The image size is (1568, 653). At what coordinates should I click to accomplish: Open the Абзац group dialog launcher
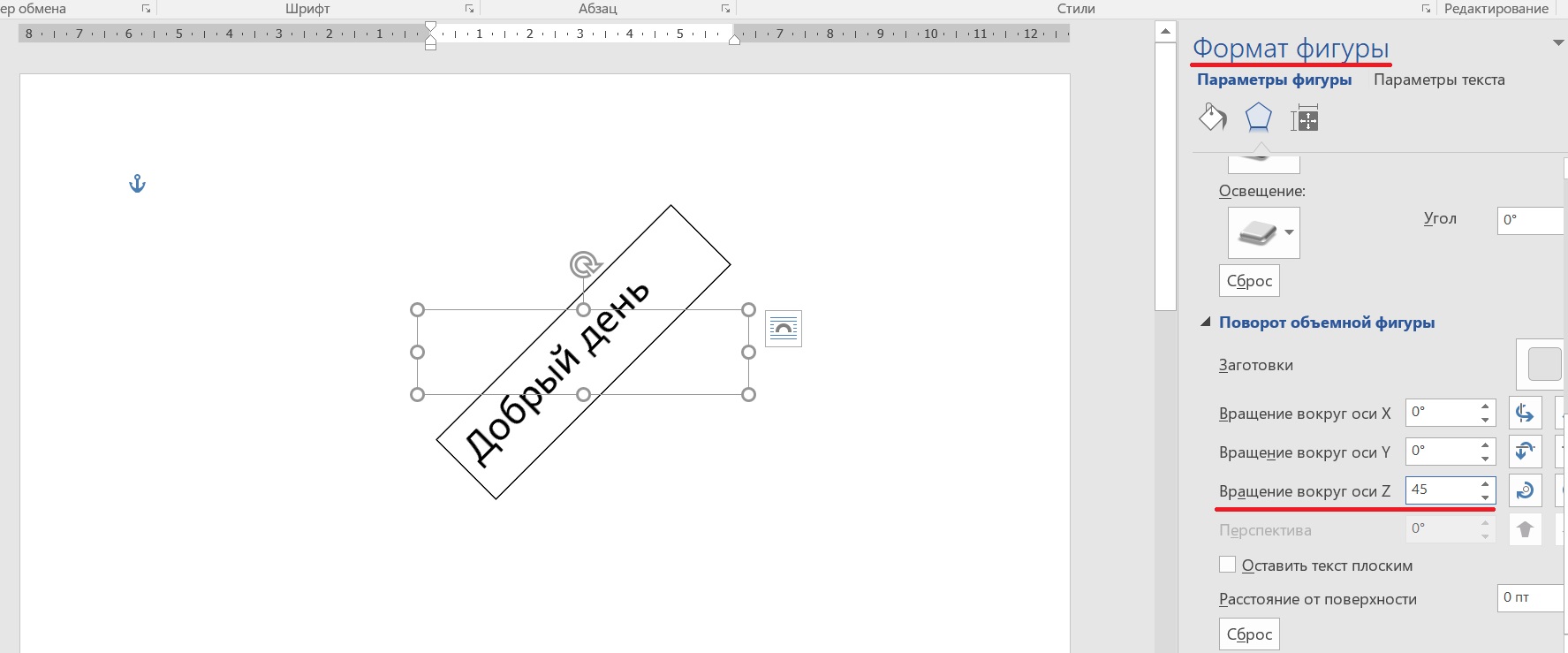click(725, 9)
